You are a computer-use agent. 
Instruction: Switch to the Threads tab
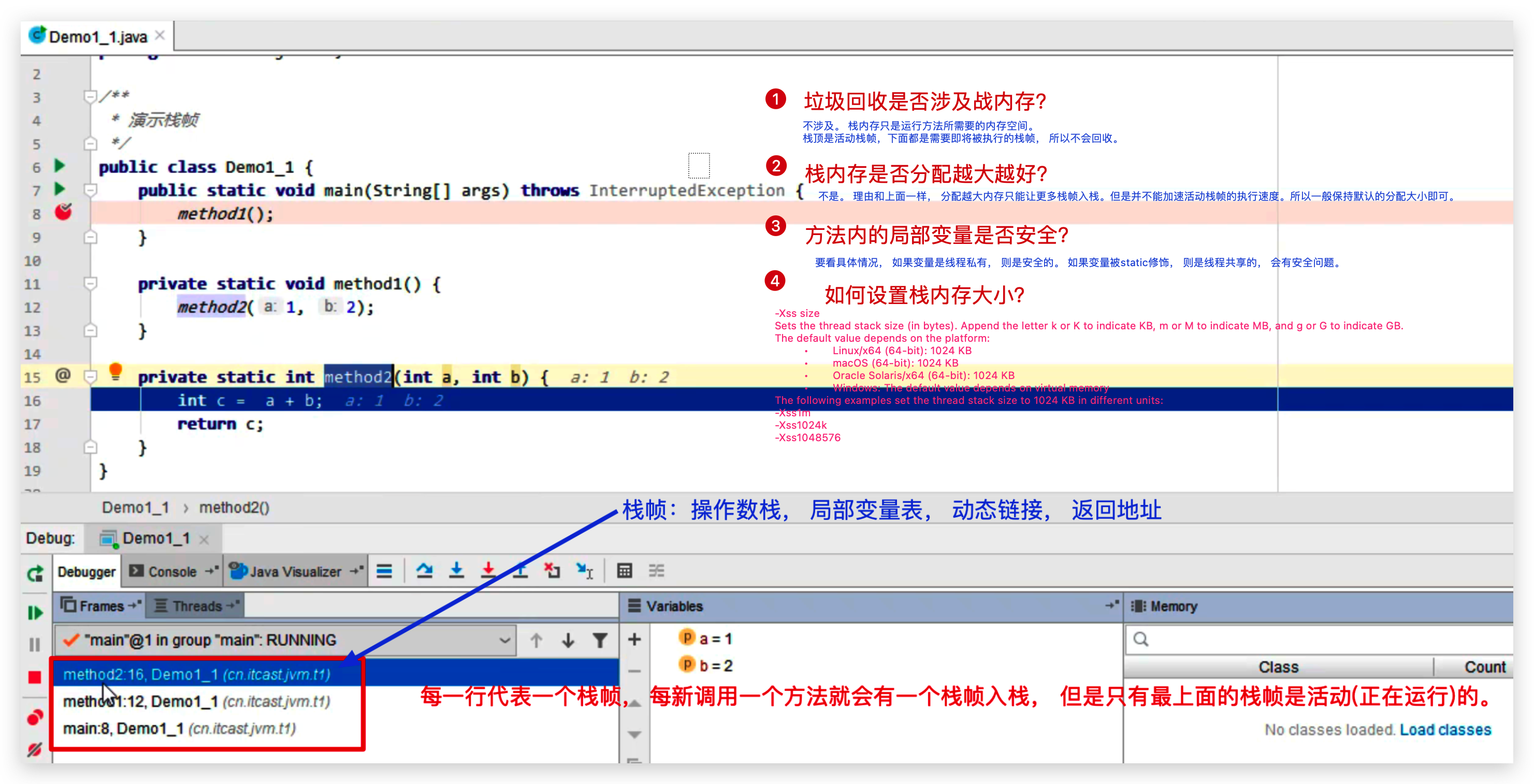(x=196, y=606)
